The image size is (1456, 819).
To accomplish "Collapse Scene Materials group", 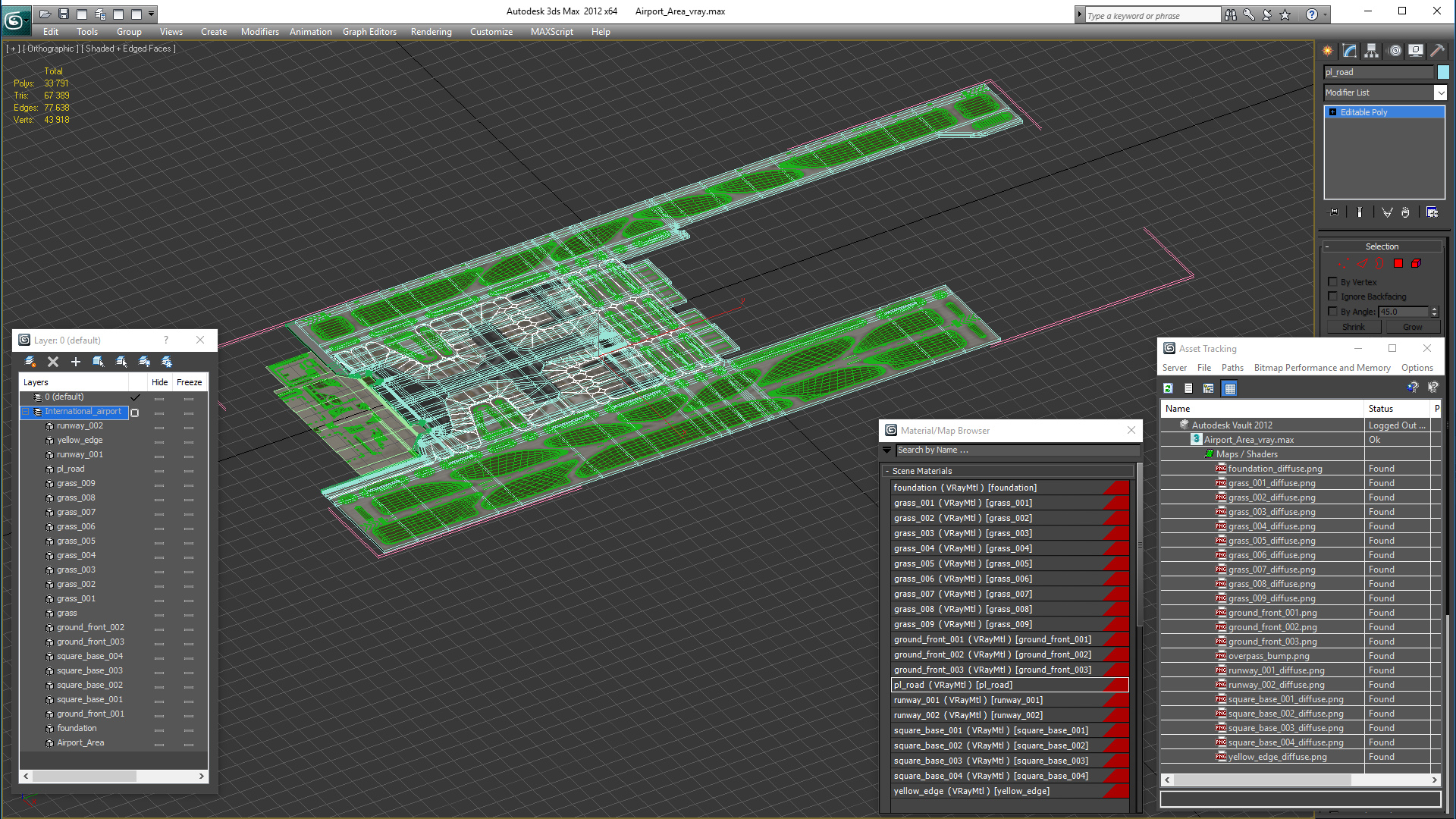I will point(887,471).
